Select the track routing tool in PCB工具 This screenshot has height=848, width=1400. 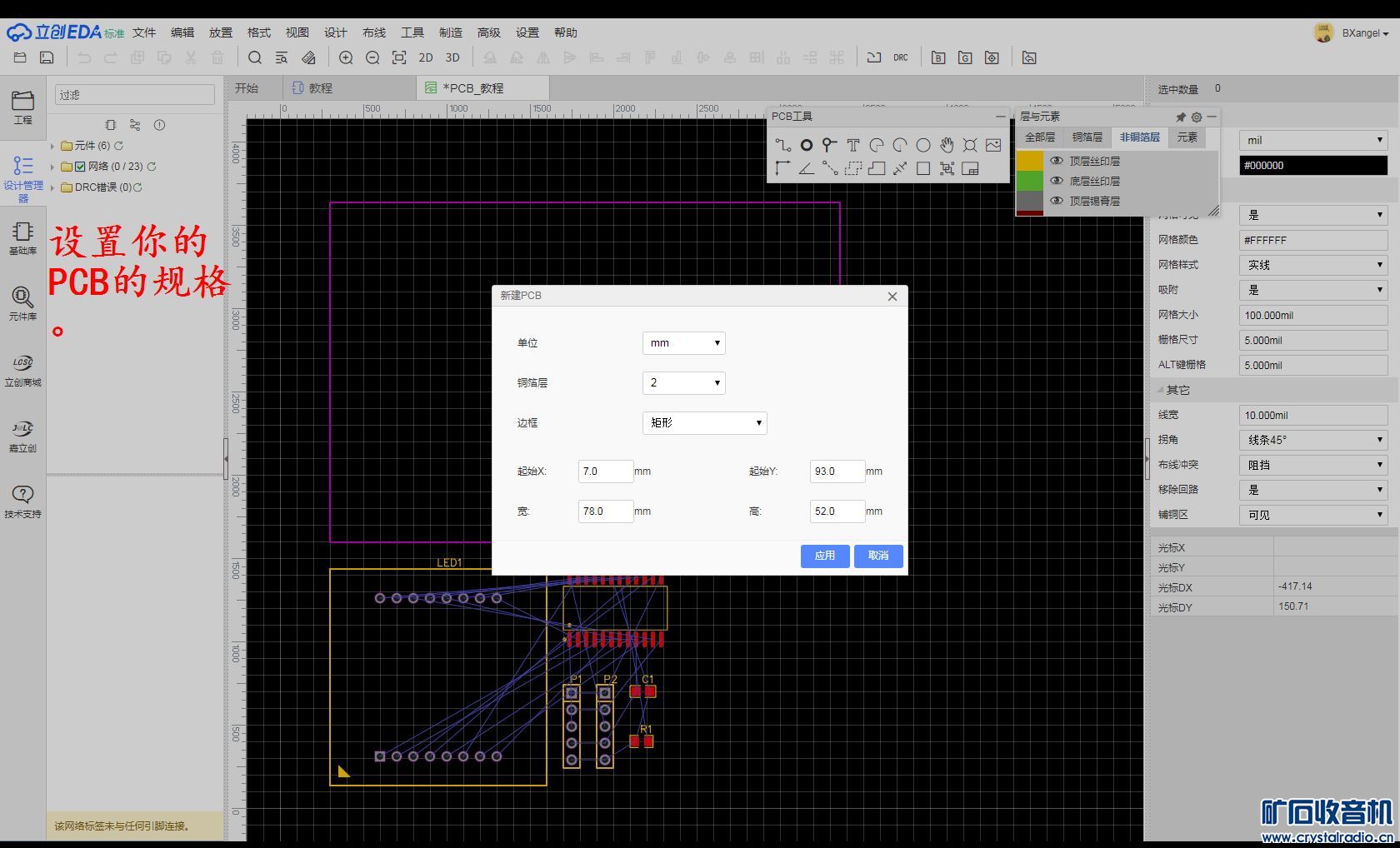(782, 145)
